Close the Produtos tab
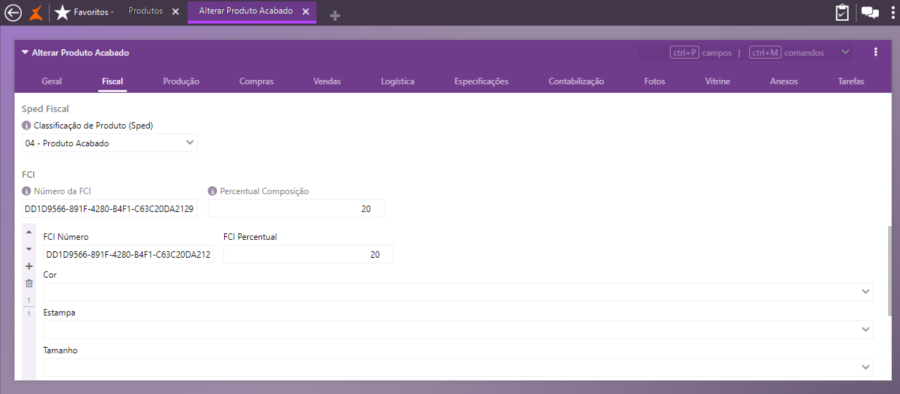 (x=176, y=11)
